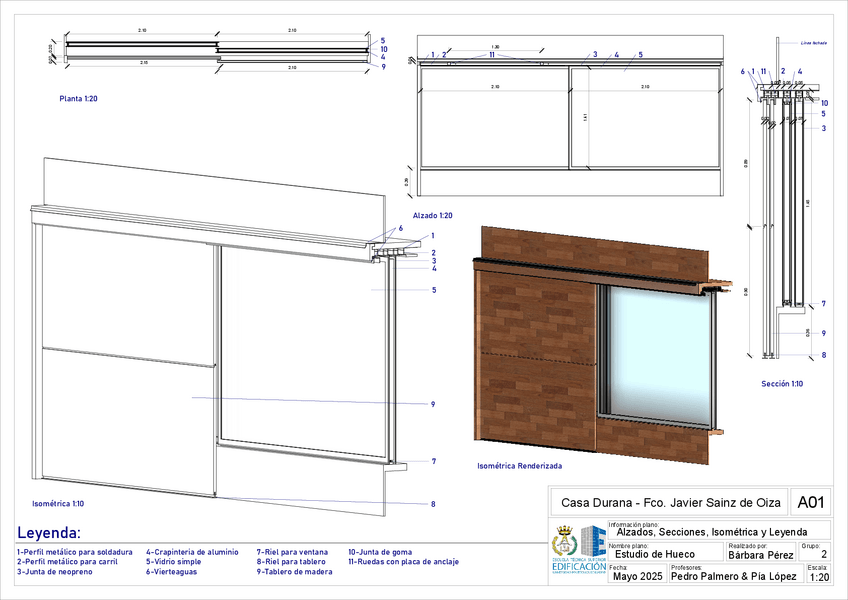Select legend entry '9-Tablero de madera'

294,572
